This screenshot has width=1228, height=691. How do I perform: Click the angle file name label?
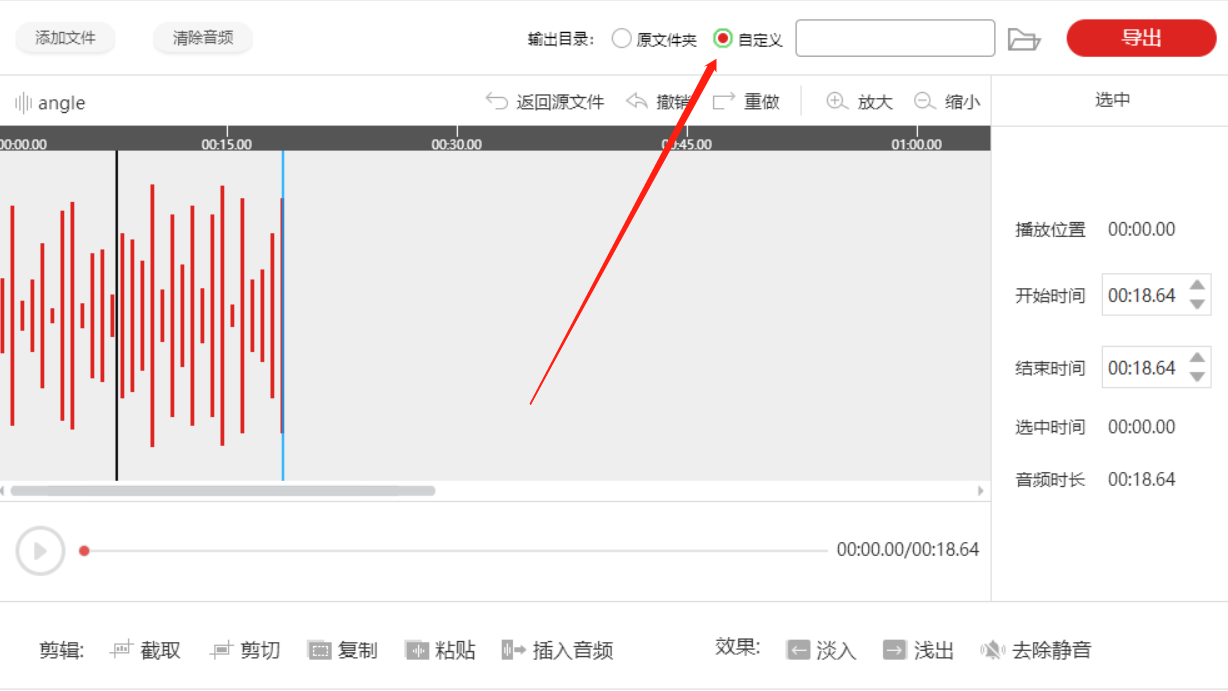(62, 103)
